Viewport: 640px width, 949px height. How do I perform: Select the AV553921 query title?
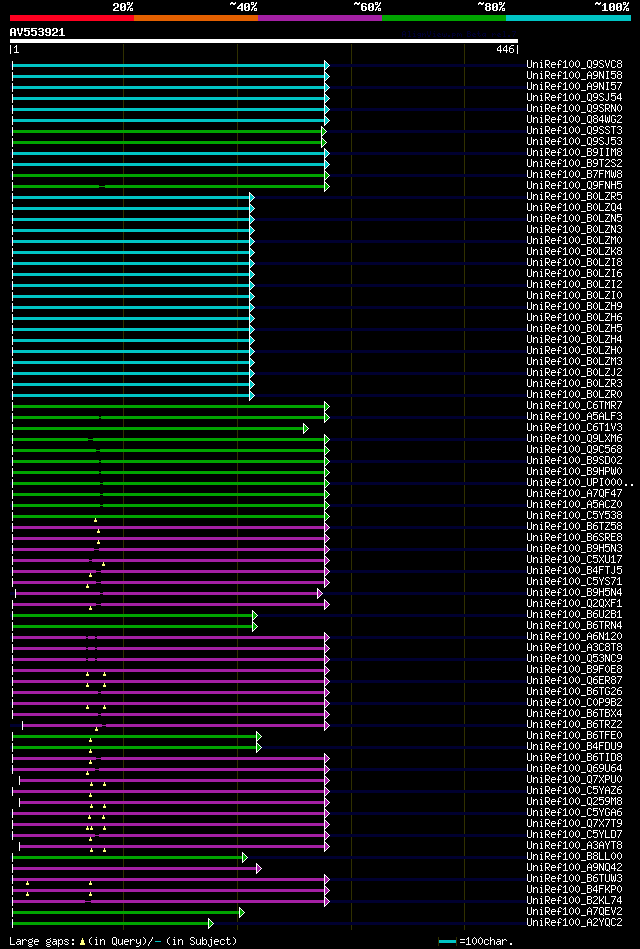38,32
